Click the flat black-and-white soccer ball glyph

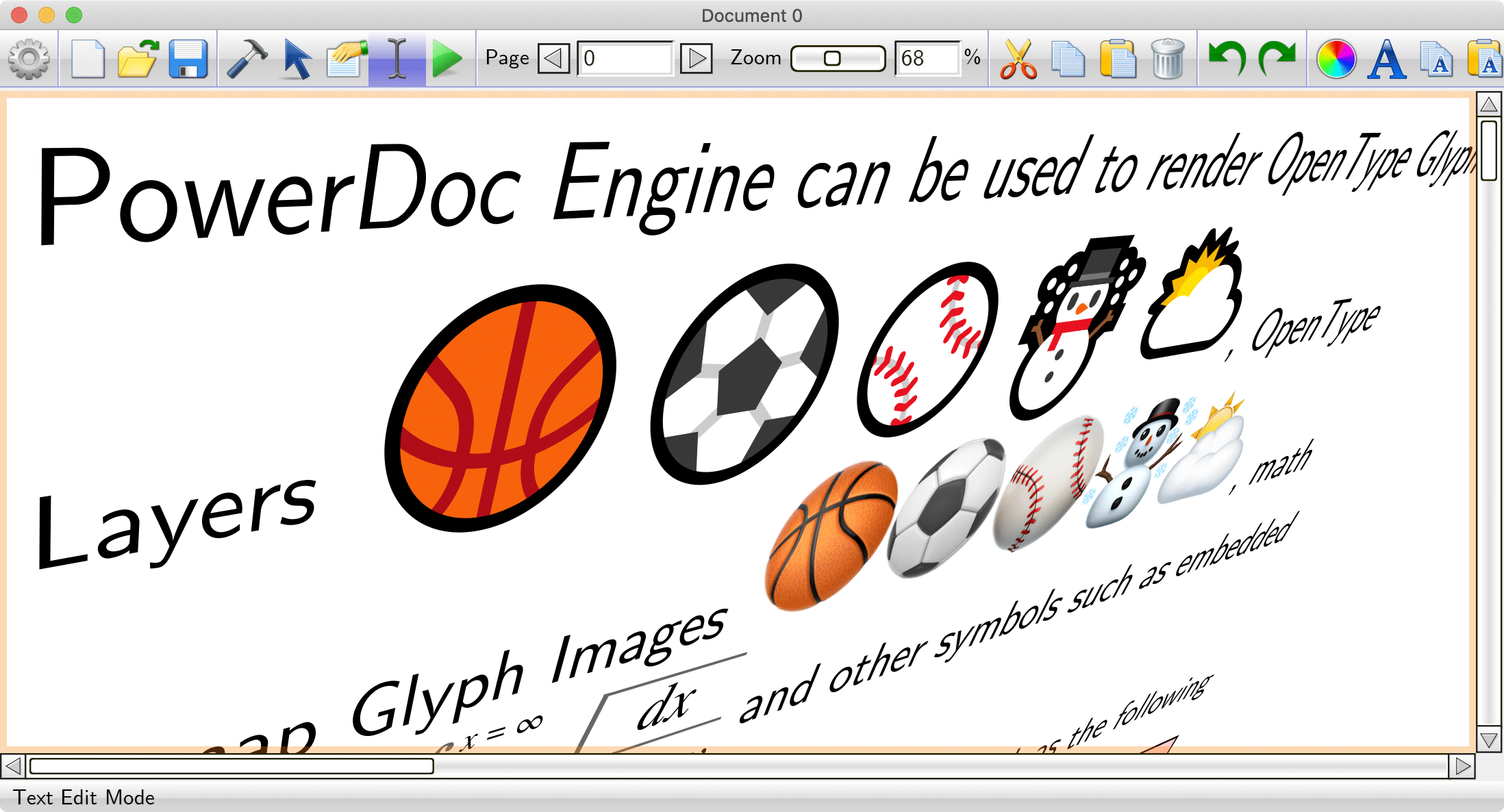(x=745, y=374)
